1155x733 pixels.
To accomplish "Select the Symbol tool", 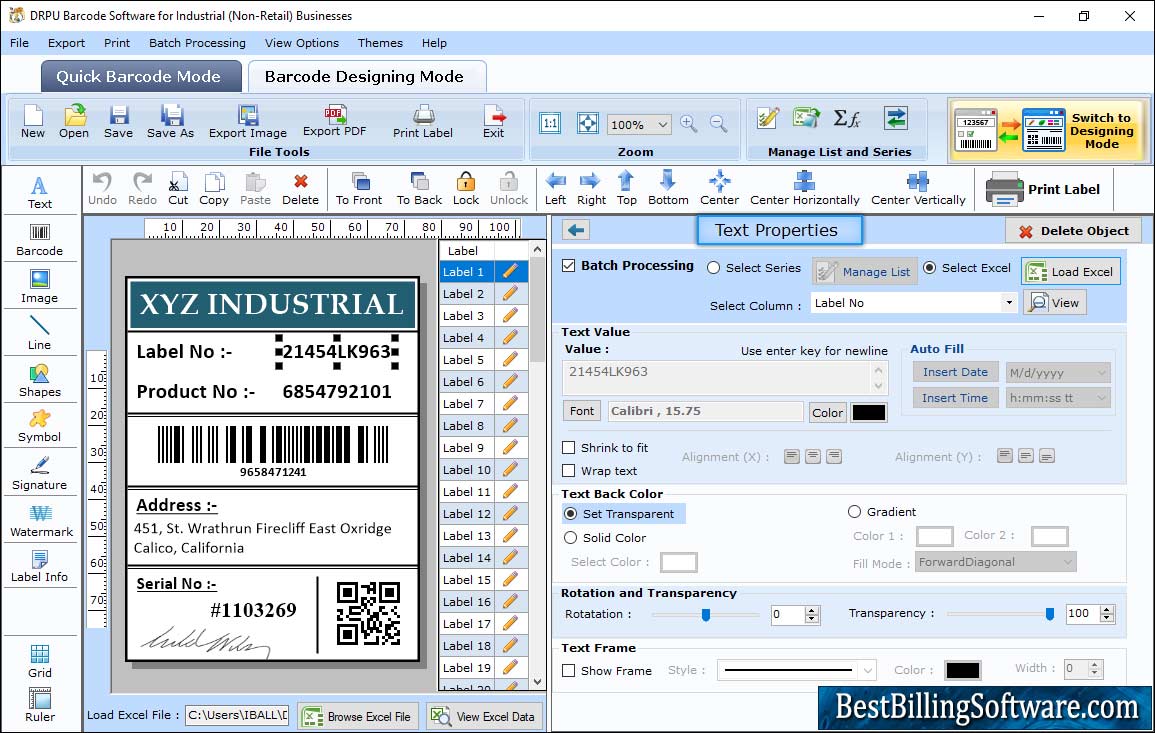I will point(40,427).
